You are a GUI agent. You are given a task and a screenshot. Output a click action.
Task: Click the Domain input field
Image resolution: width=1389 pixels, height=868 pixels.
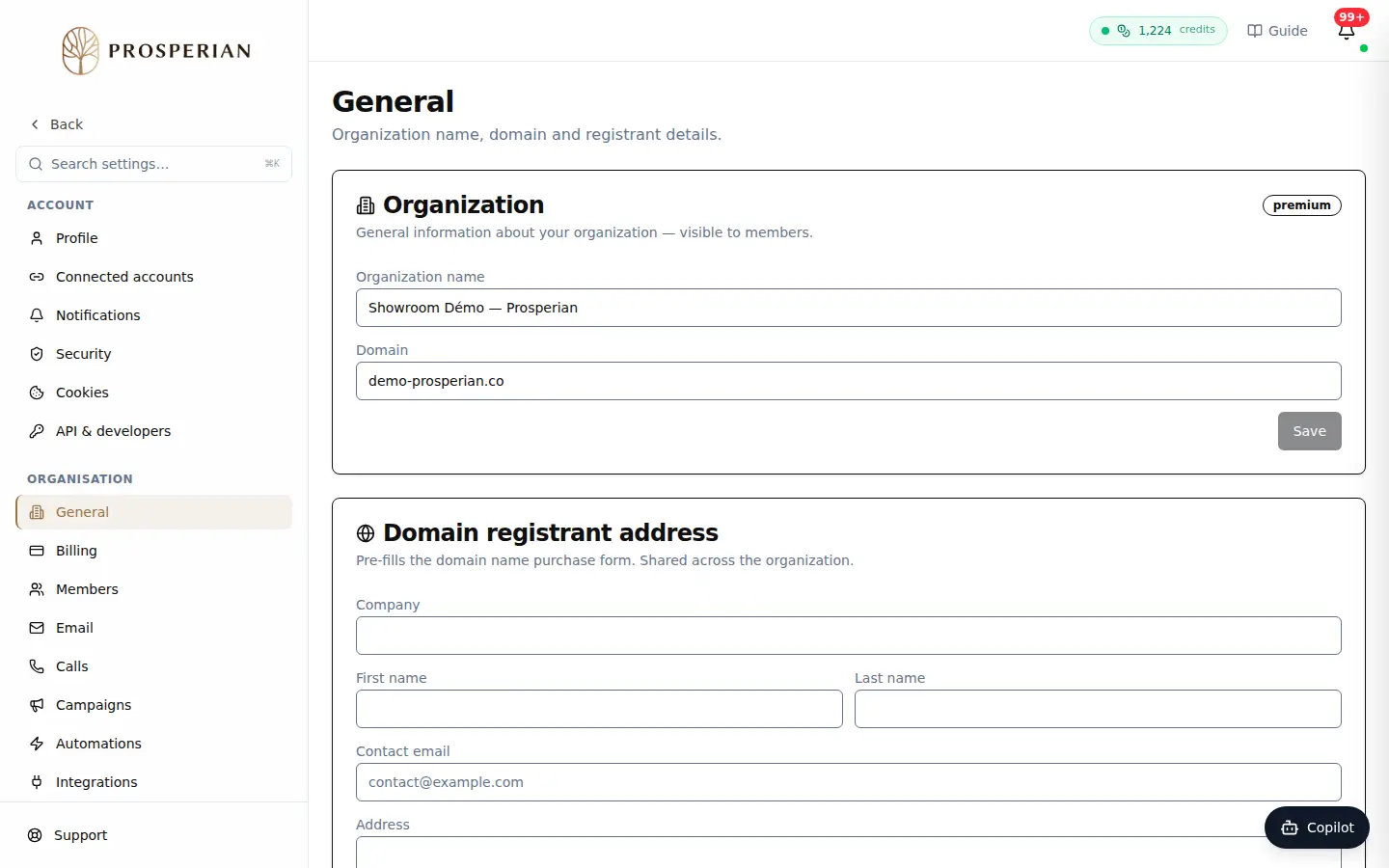pyautogui.click(x=849, y=381)
